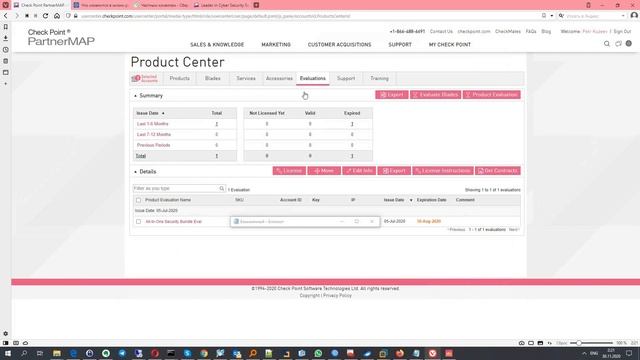Open File Explorer from the taskbar

point(57,353)
